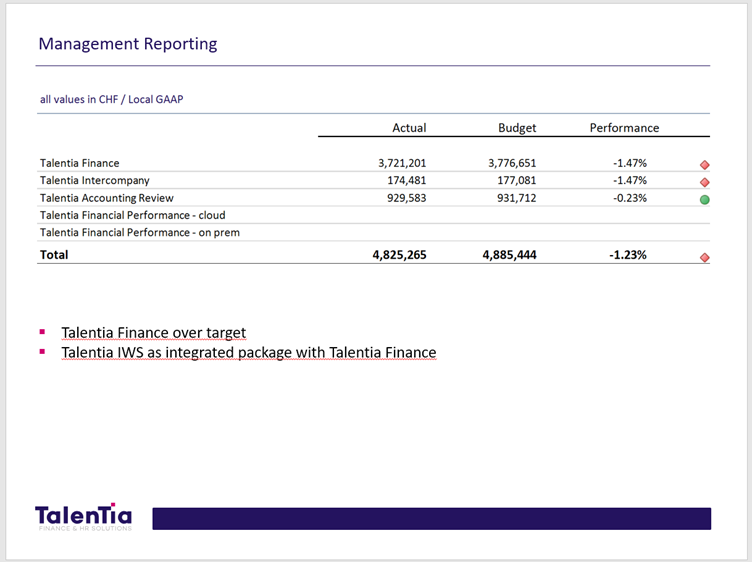Click the red diamond in the Total row
The height and width of the screenshot is (562, 752).
pos(704,257)
